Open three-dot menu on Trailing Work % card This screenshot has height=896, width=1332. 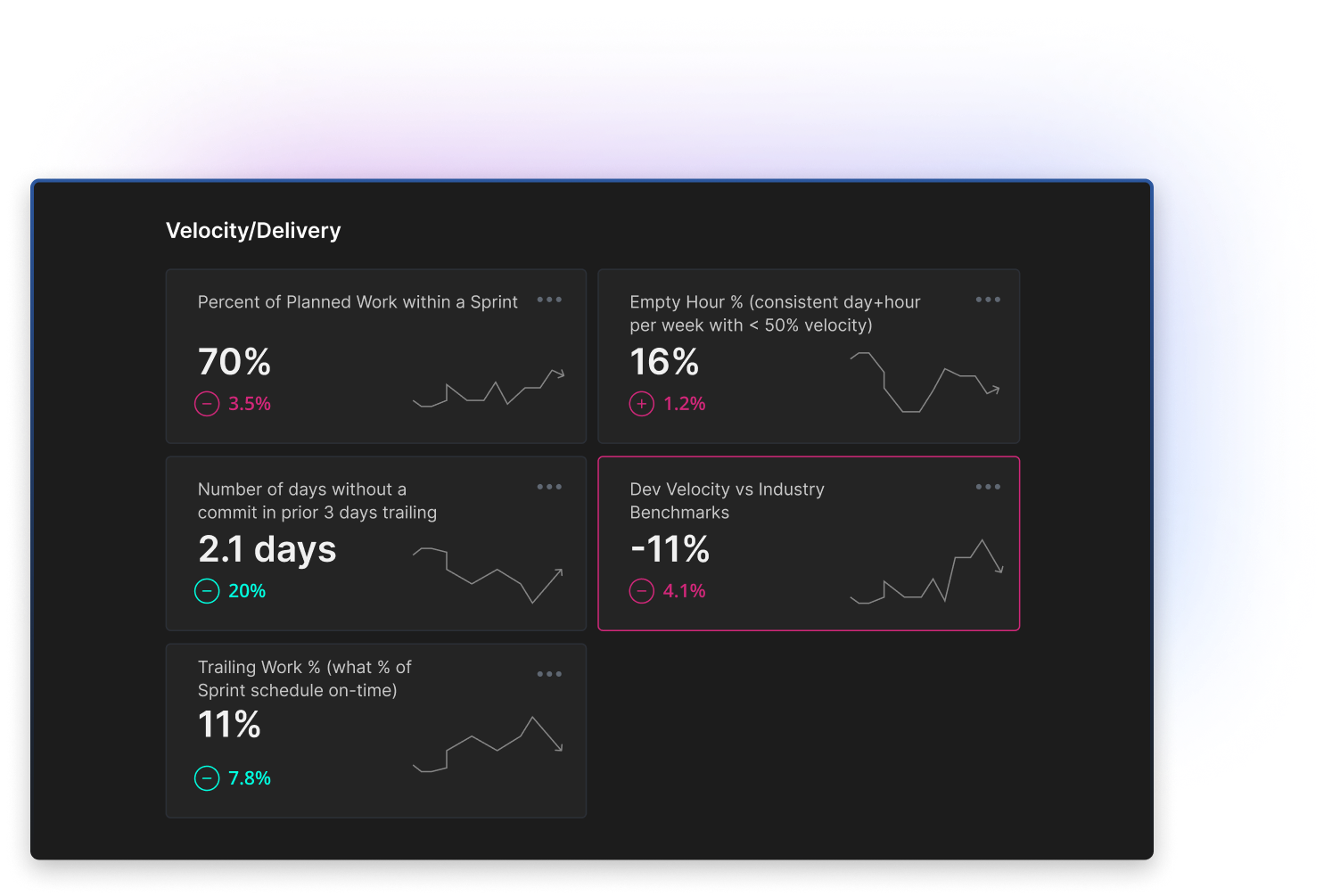coord(549,675)
